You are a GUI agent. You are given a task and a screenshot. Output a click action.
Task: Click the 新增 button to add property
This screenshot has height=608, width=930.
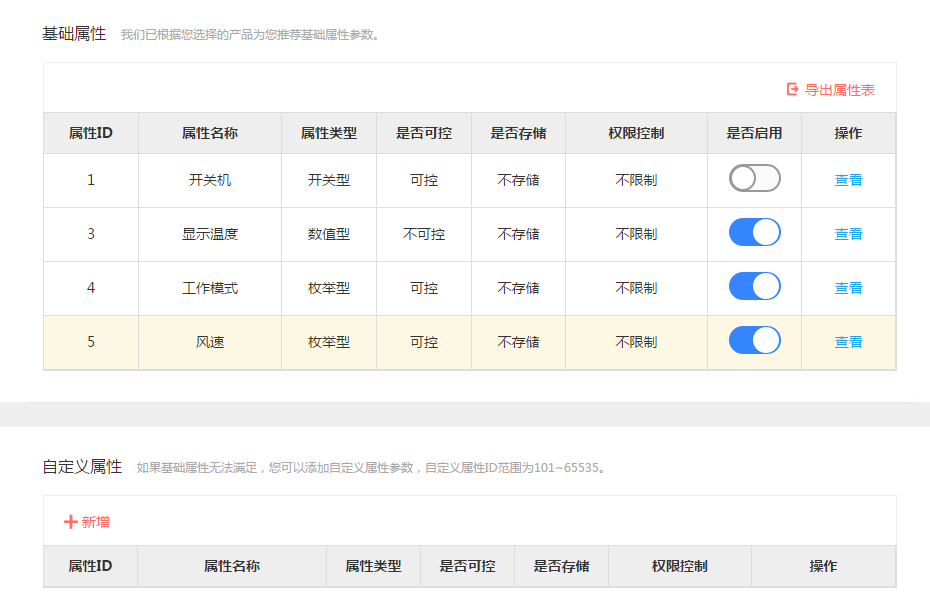(86, 522)
